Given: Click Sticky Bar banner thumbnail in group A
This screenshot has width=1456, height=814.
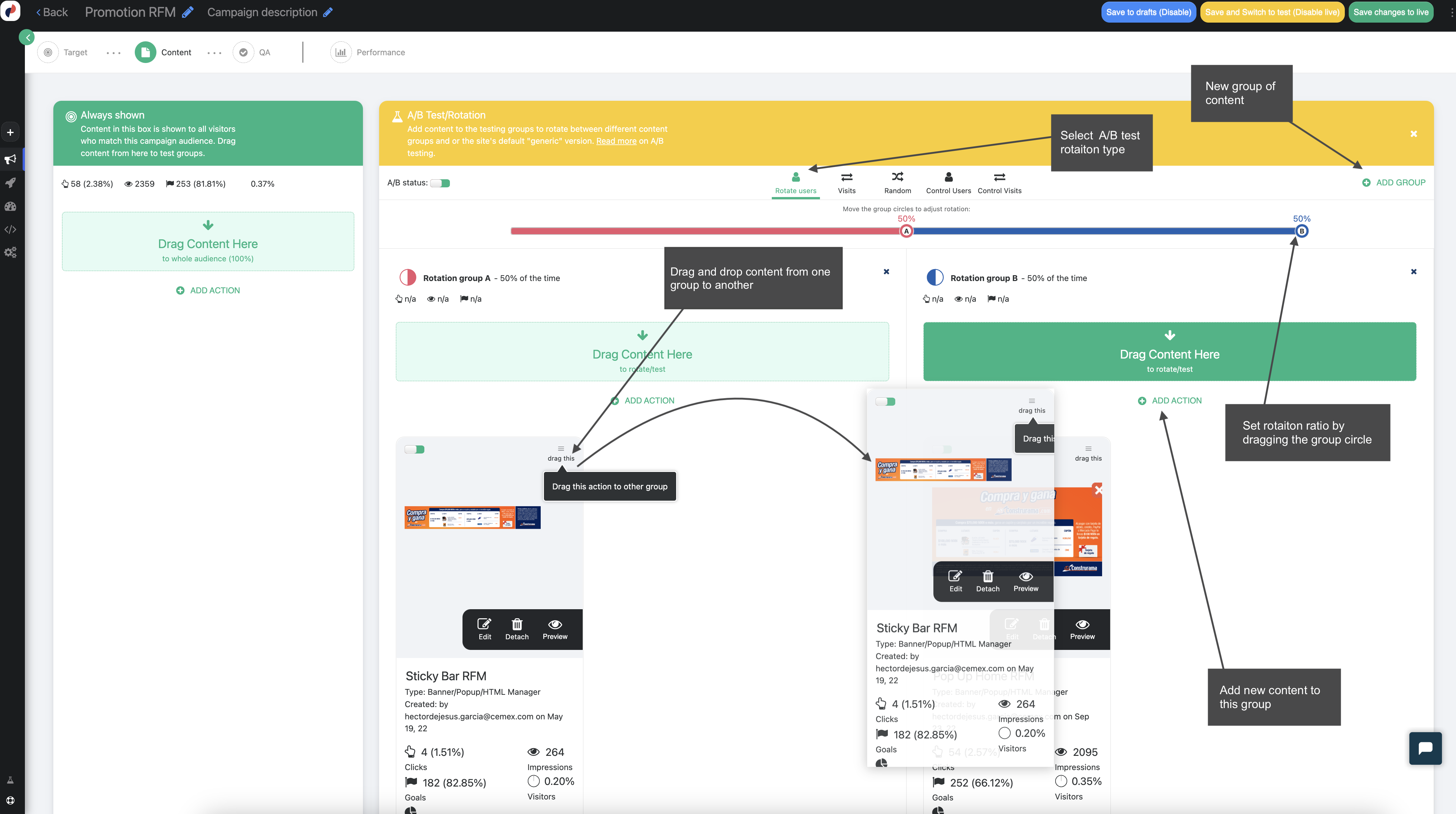Looking at the screenshot, I should coord(473,517).
